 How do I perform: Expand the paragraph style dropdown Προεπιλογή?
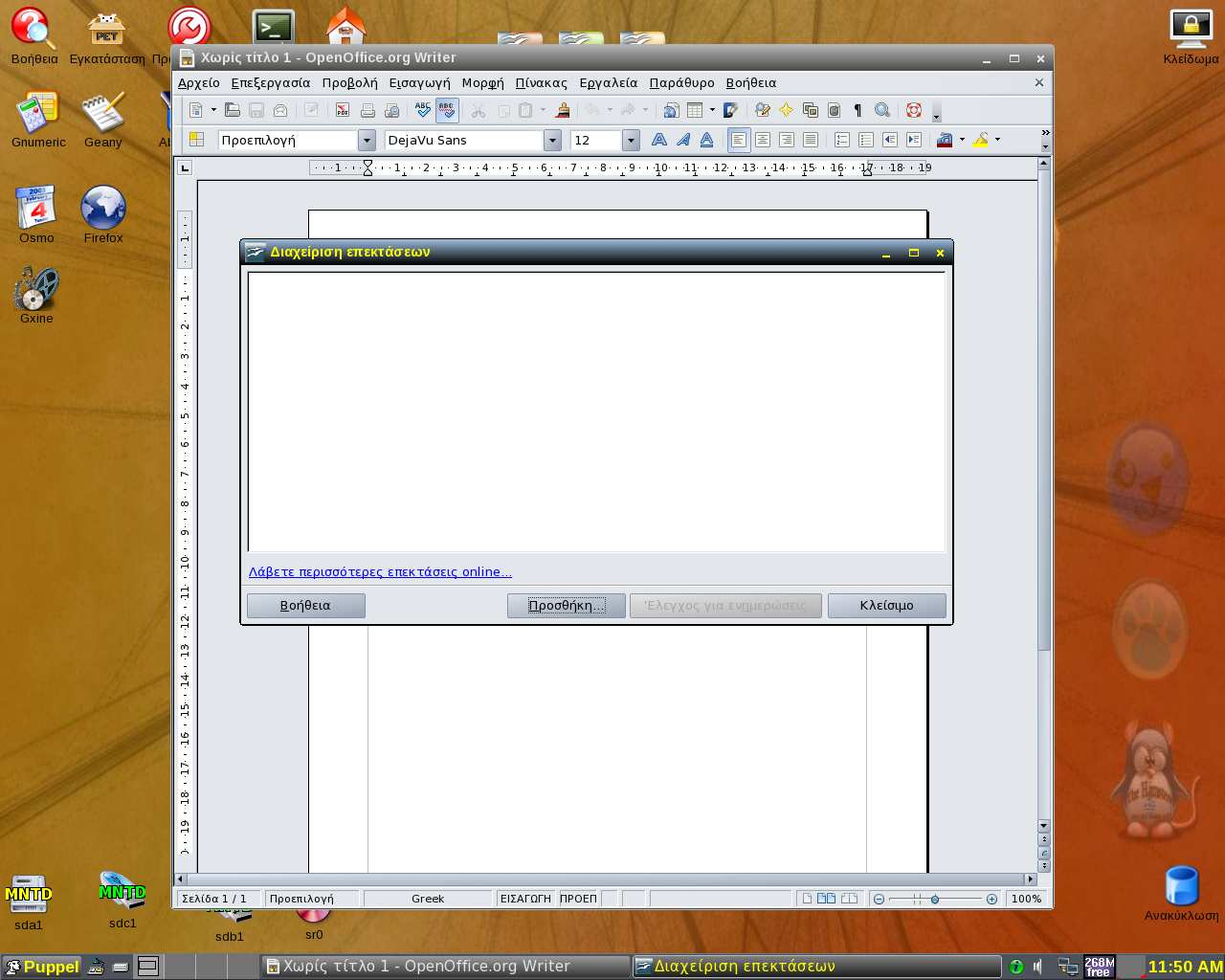point(367,141)
